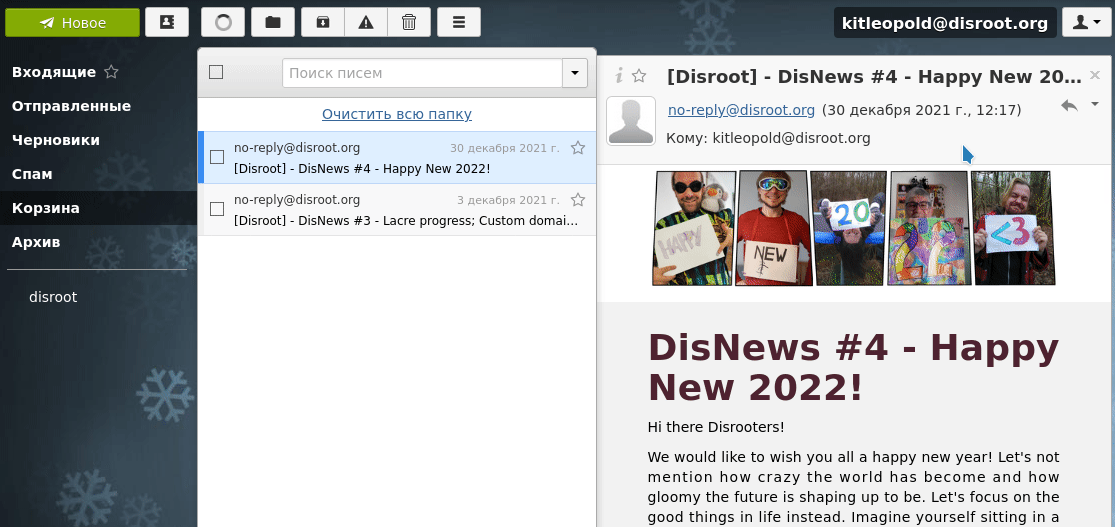Expand the search options dropdown arrow
1115x527 pixels.
[574, 73]
